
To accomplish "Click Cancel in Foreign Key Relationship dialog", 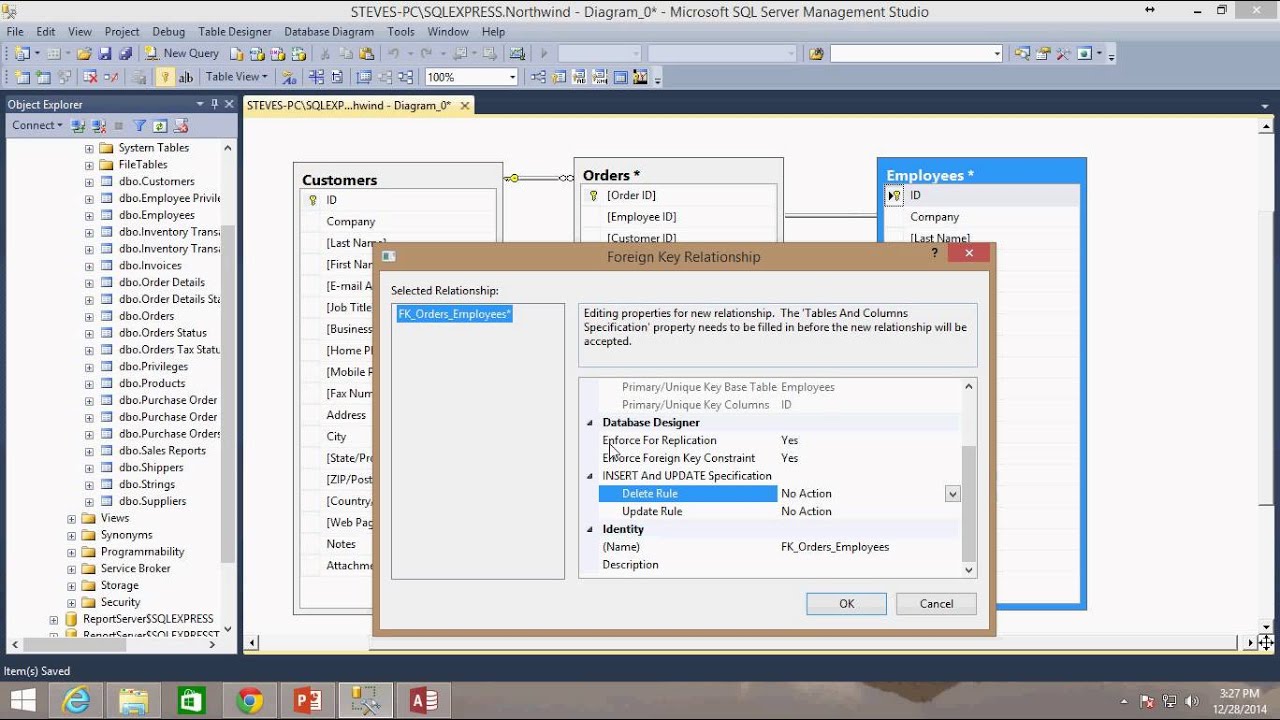I will (x=936, y=604).
